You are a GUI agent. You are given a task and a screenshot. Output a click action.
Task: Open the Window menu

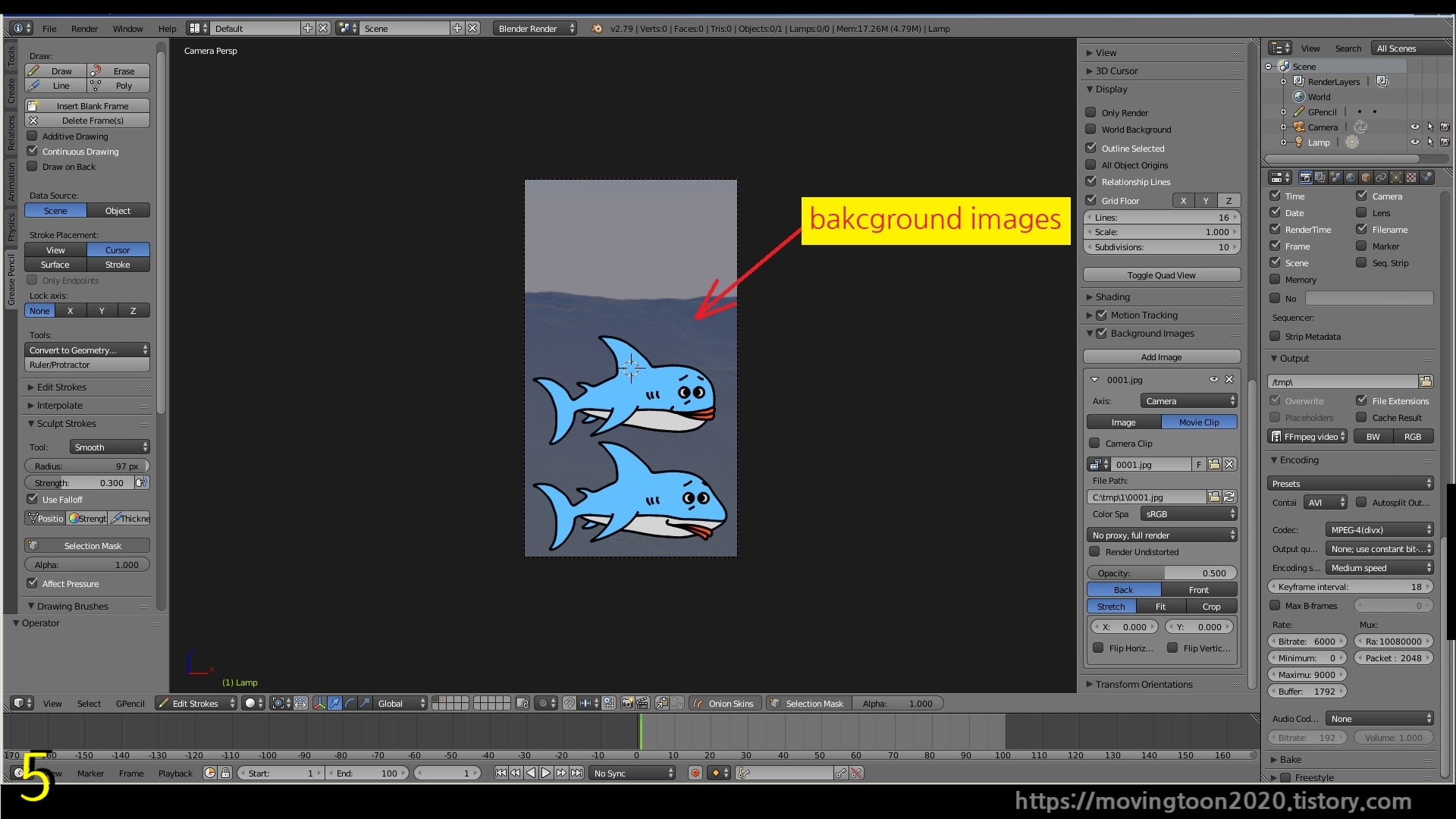(x=127, y=28)
